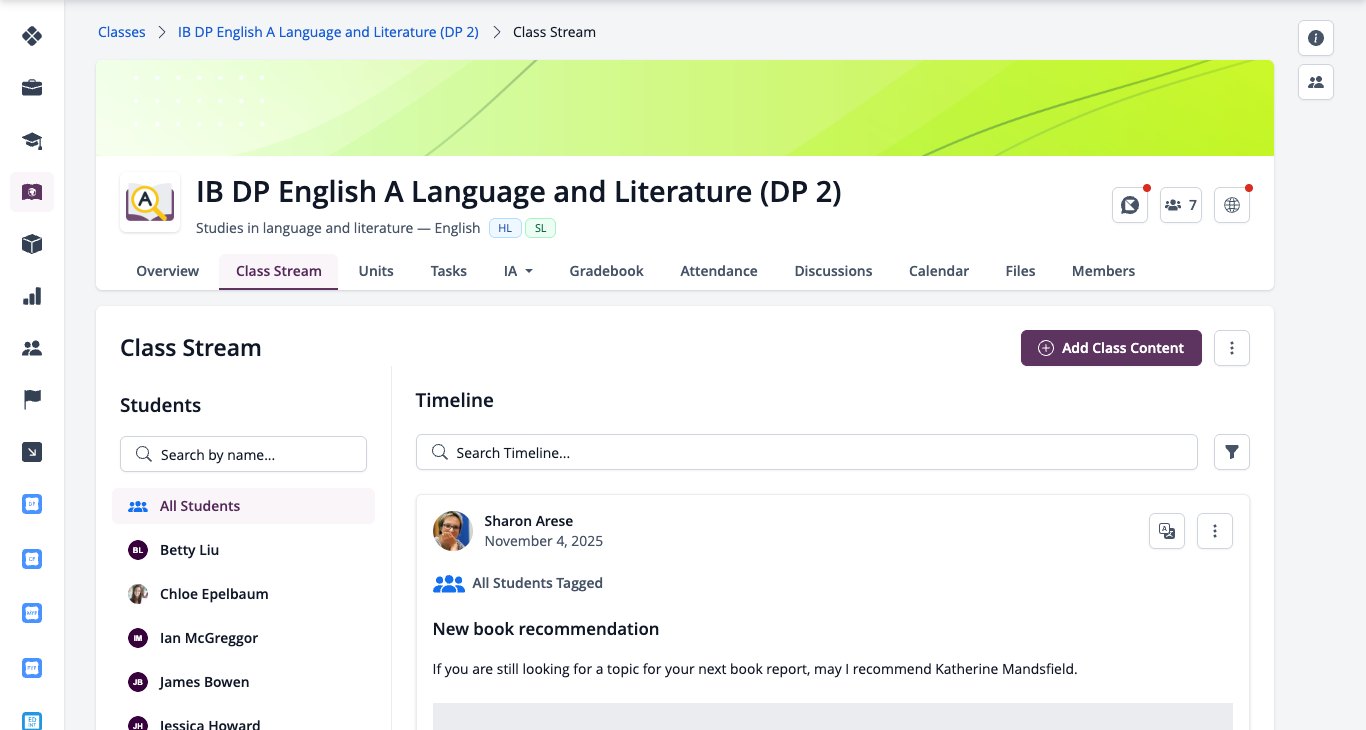Open the briefcase icon in left sidebar
Image resolution: width=1366 pixels, height=730 pixels.
(32, 88)
